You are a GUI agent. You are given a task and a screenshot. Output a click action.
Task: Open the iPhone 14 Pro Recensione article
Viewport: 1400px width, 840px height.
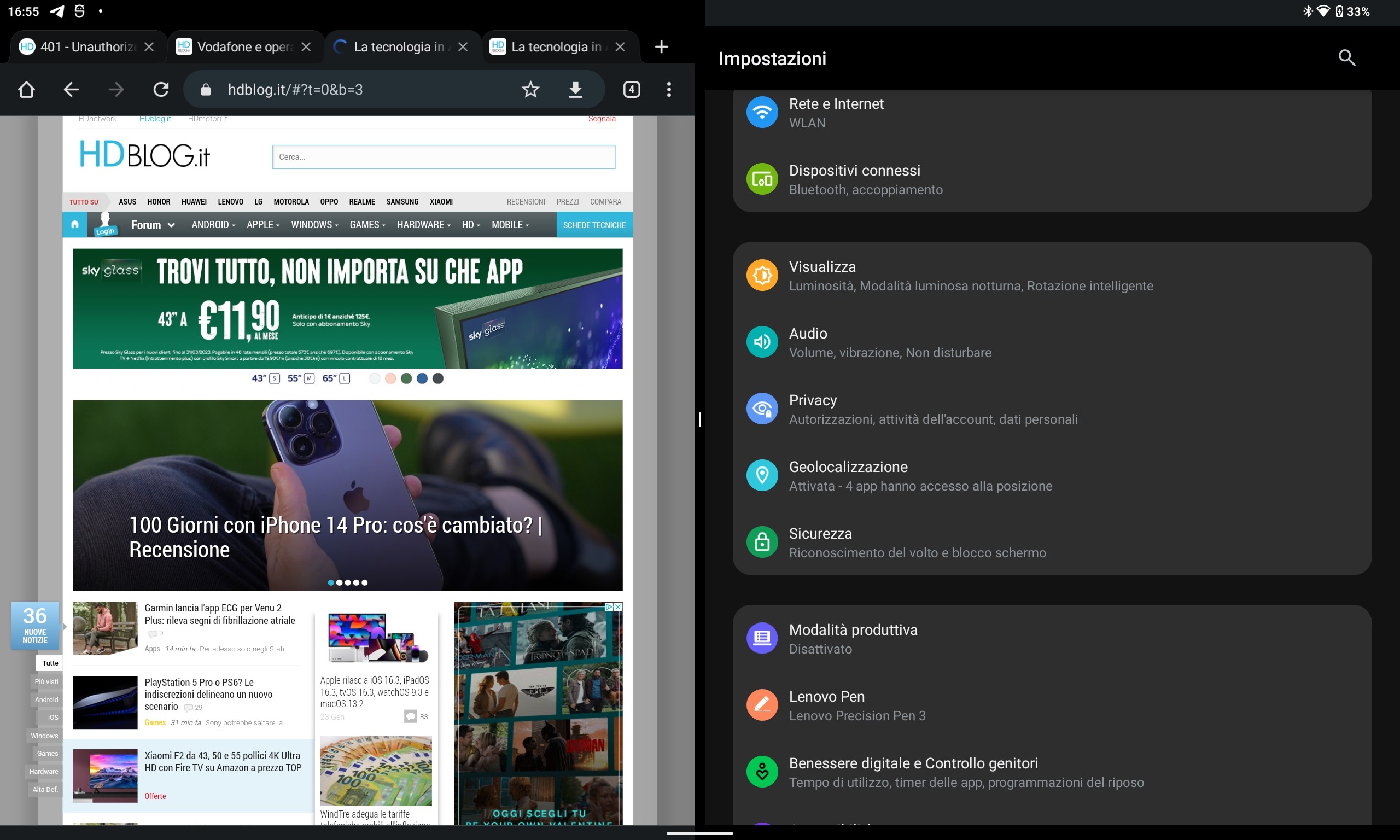pyautogui.click(x=347, y=495)
